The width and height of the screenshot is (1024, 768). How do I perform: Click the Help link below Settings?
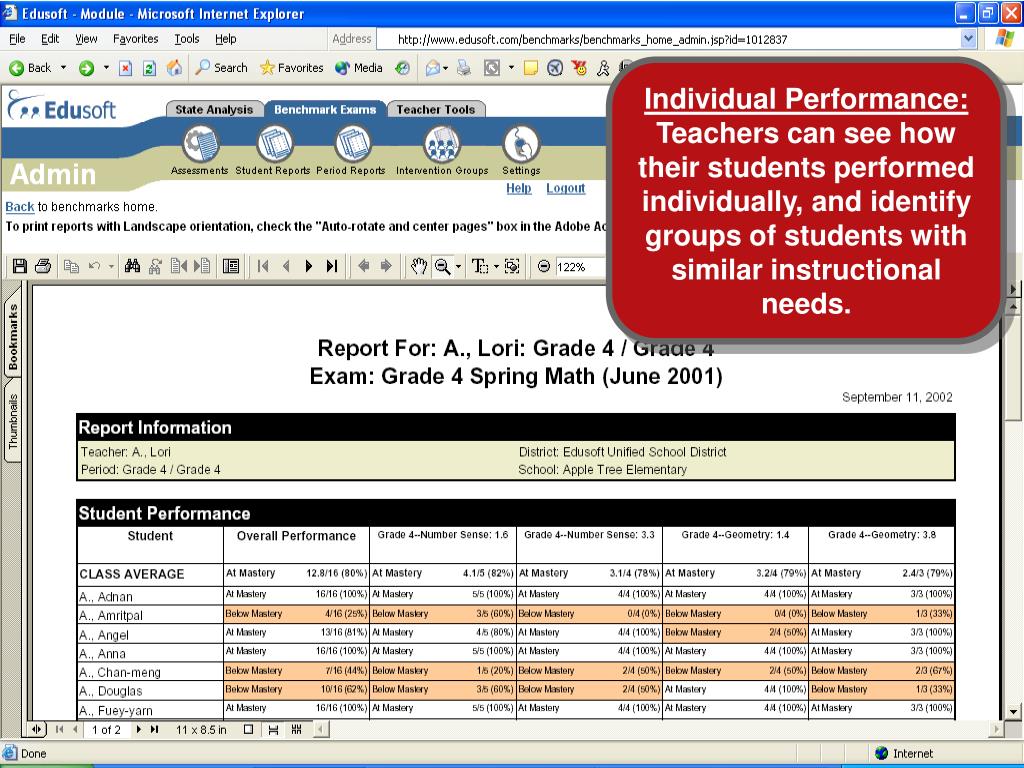point(519,188)
